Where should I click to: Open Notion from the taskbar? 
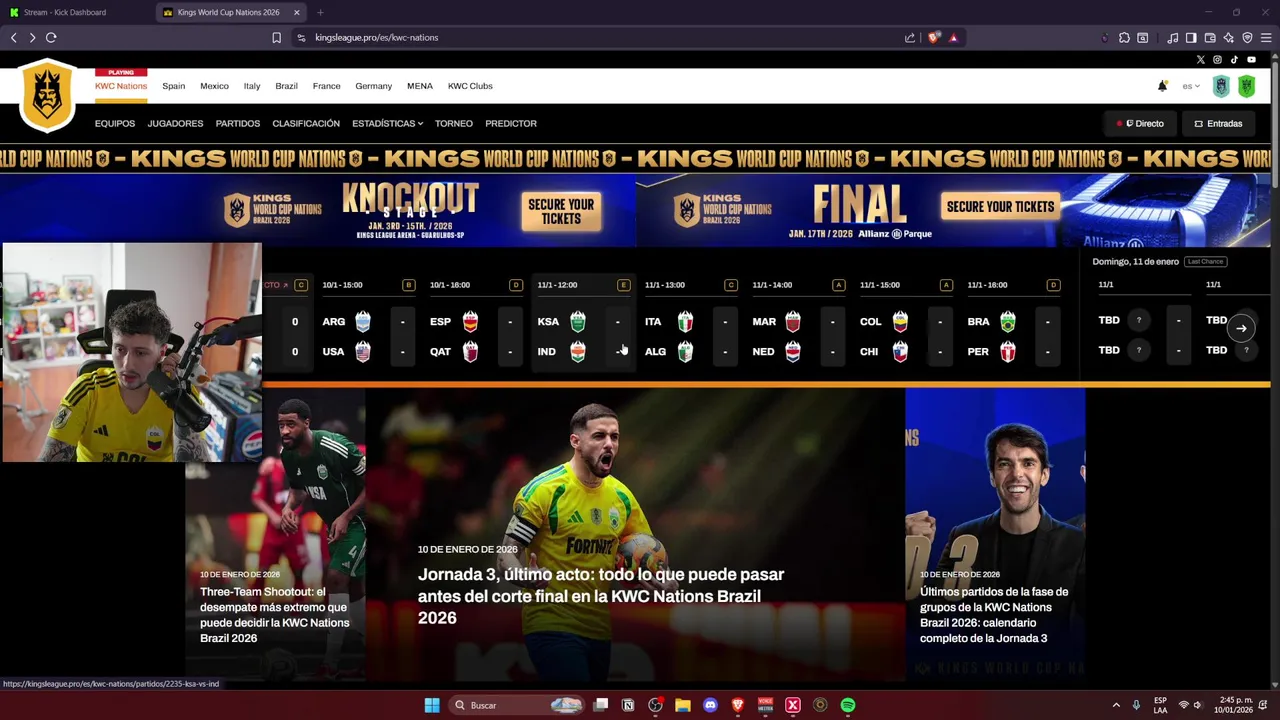[628, 705]
